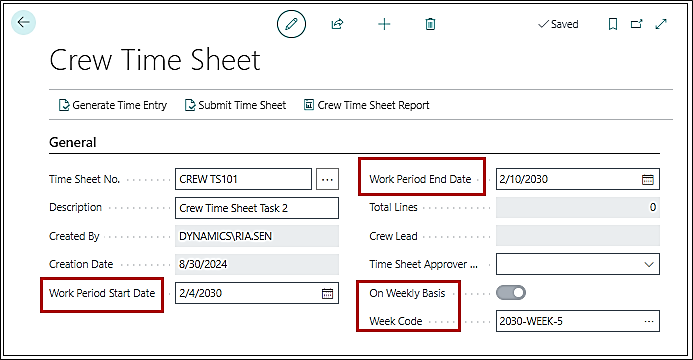Expand page with diagonal arrows icon
The height and width of the screenshot is (360, 693).
661,24
